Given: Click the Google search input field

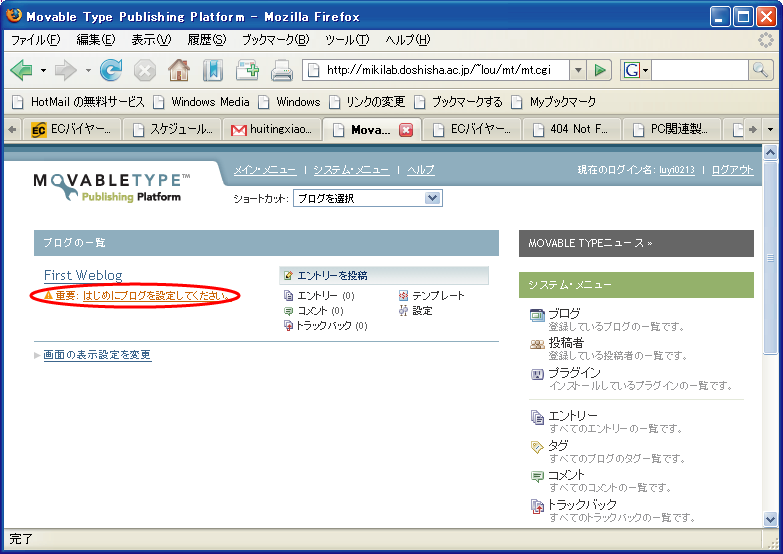Looking at the screenshot, I should coord(700,70).
